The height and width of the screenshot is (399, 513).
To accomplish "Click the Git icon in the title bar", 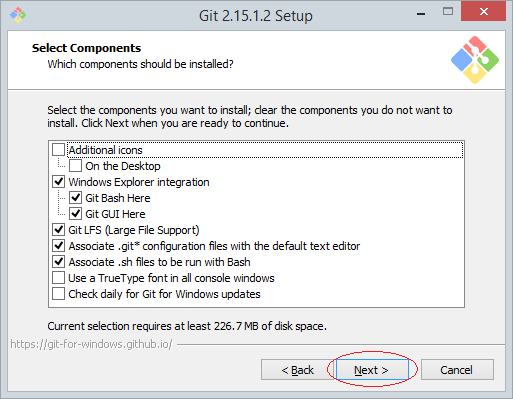I will click(18, 15).
